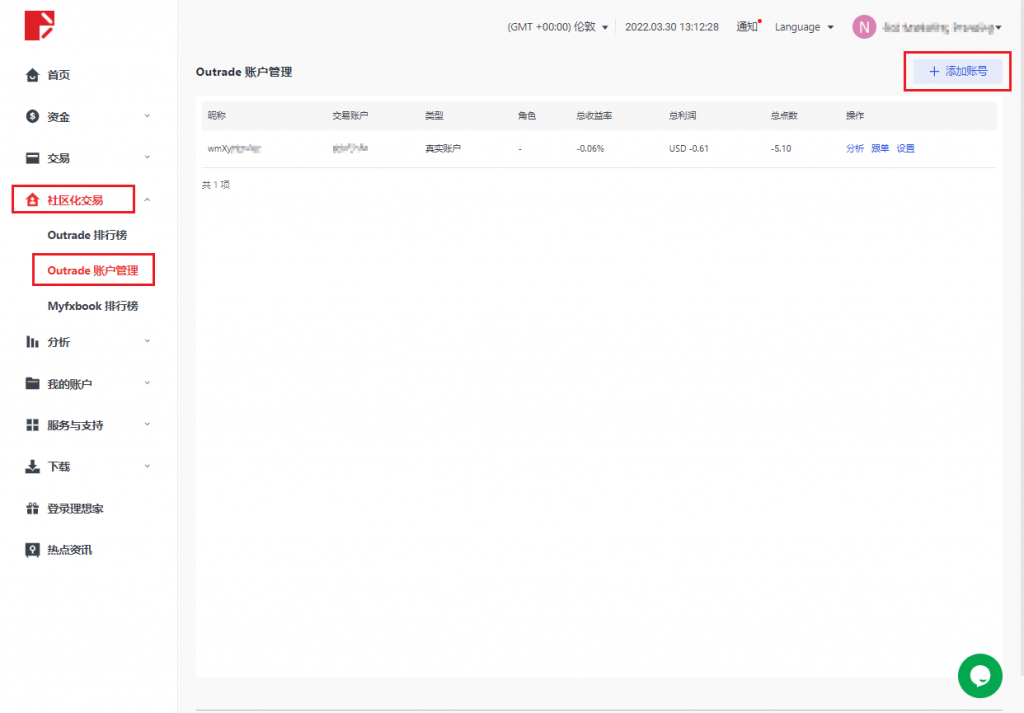The image size is (1024, 713).
Task: Expand the 资金 sidebar section
Action: click(x=147, y=117)
